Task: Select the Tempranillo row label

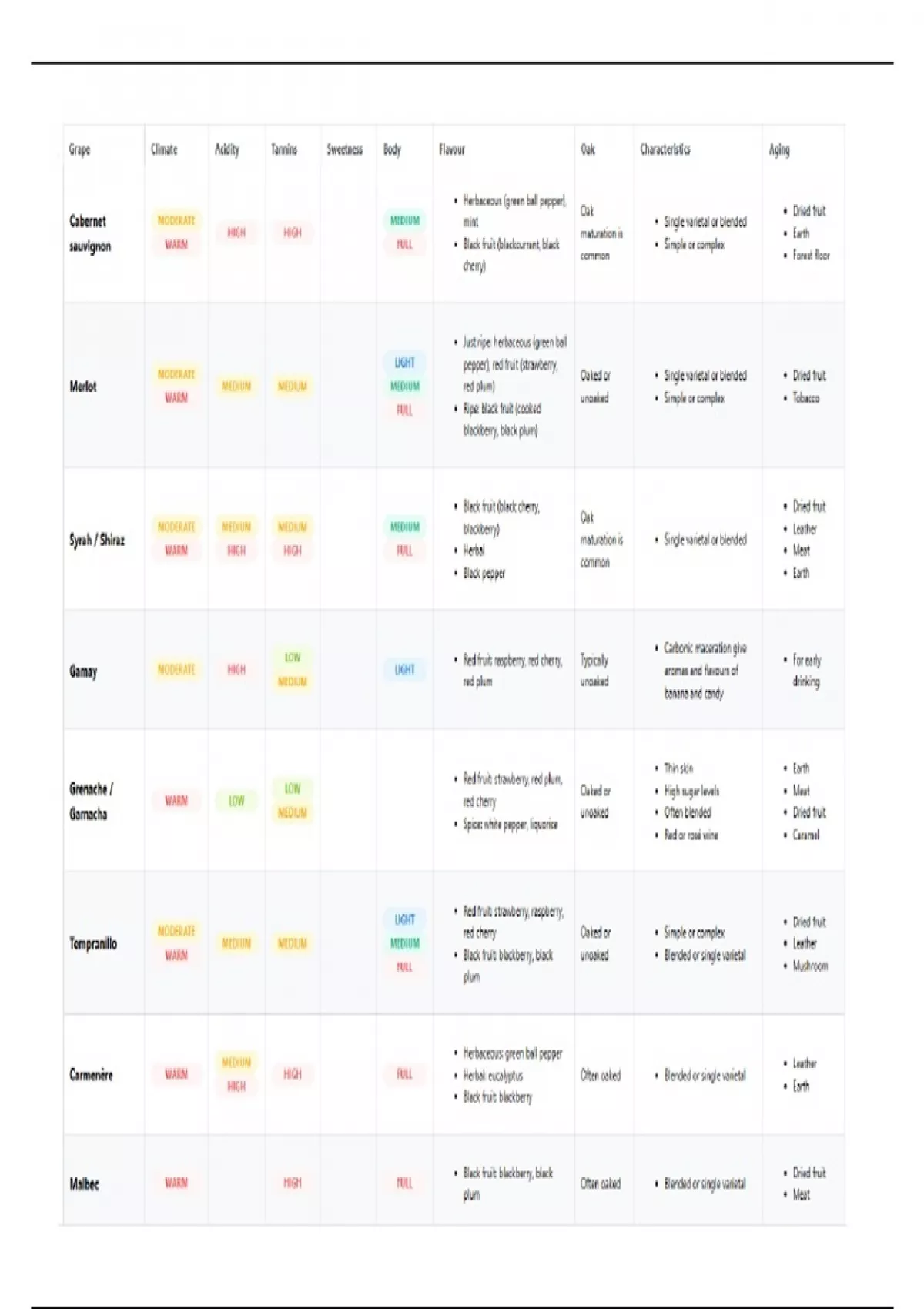Action: pos(93,943)
